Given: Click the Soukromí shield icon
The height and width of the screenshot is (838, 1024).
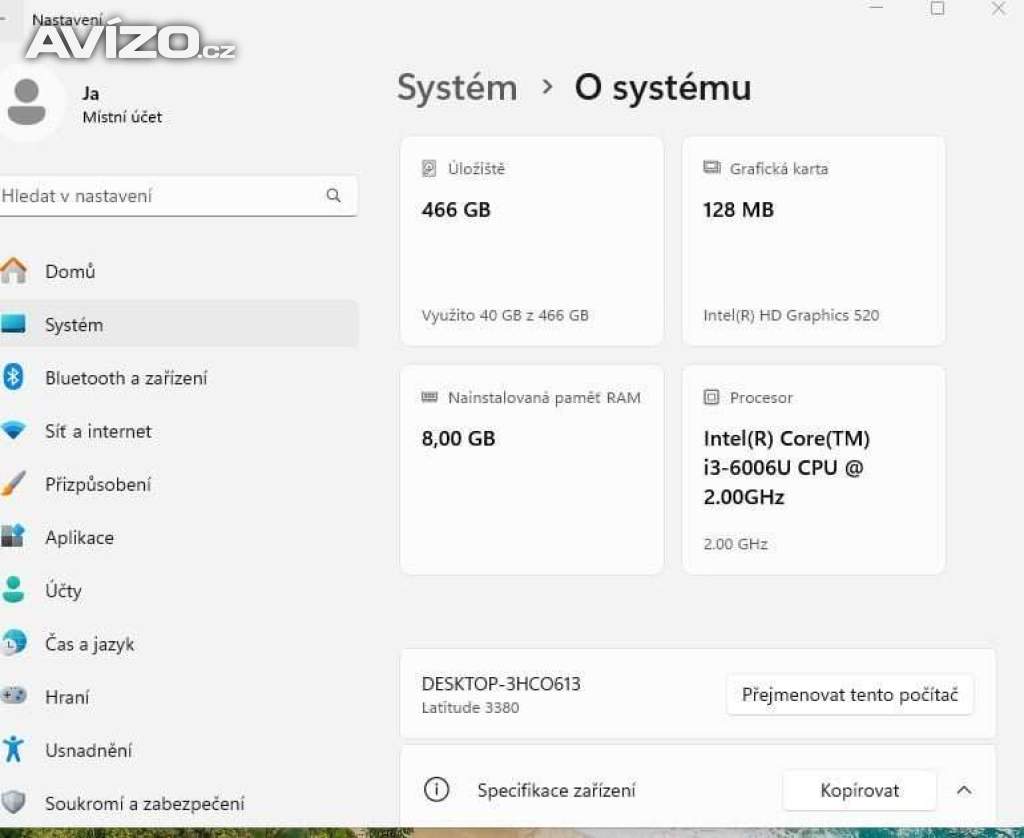Looking at the screenshot, I should click(x=13, y=802).
